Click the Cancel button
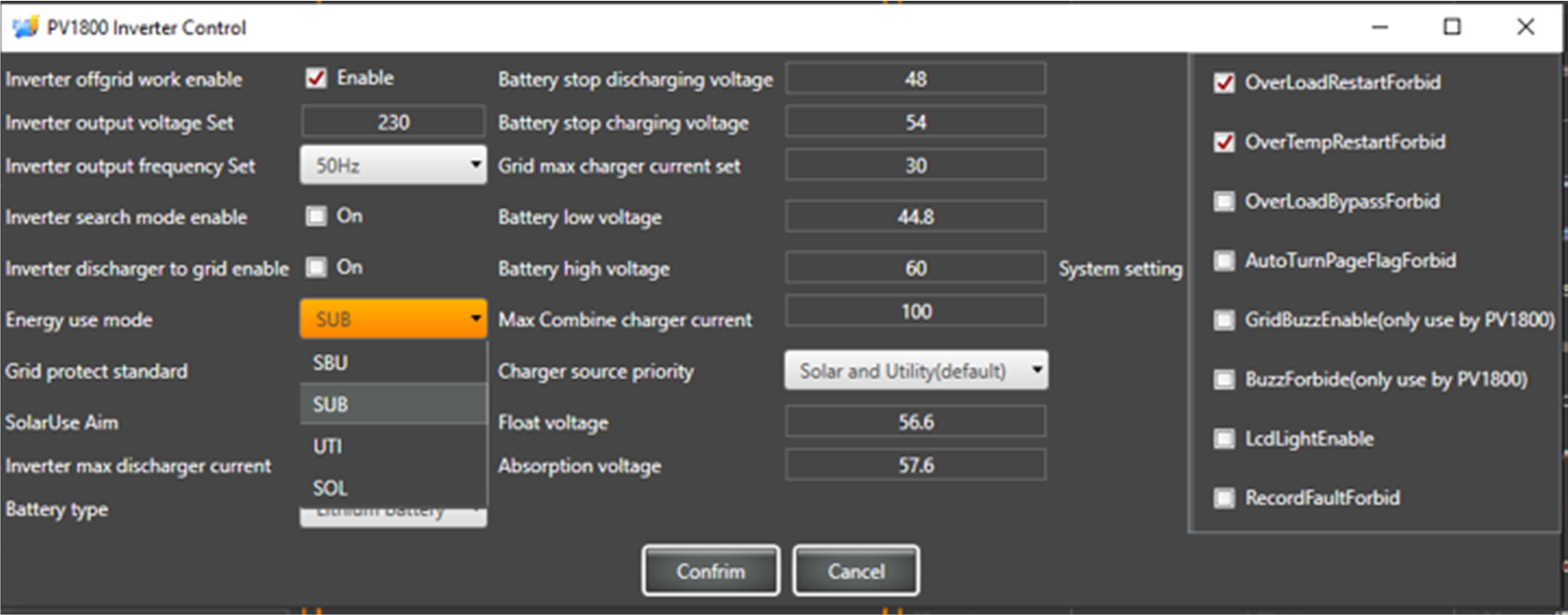The height and width of the screenshot is (615, 1568). [x=855, y=570]
